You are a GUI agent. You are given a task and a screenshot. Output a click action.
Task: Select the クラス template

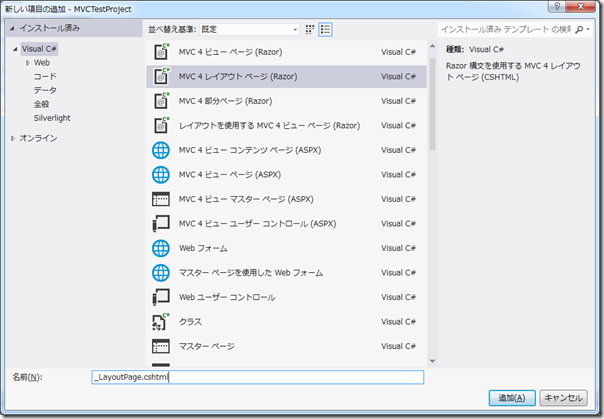[286, 322]
